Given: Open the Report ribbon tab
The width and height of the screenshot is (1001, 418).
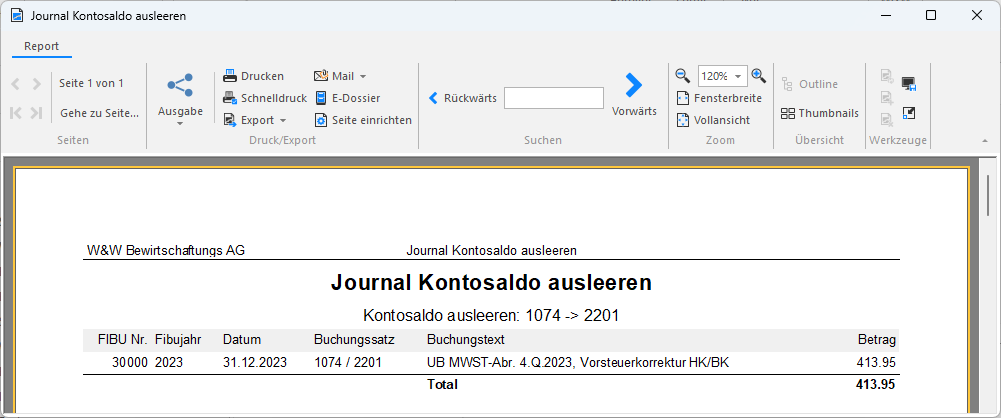Looking at the screenshot, I should [41, 46].
